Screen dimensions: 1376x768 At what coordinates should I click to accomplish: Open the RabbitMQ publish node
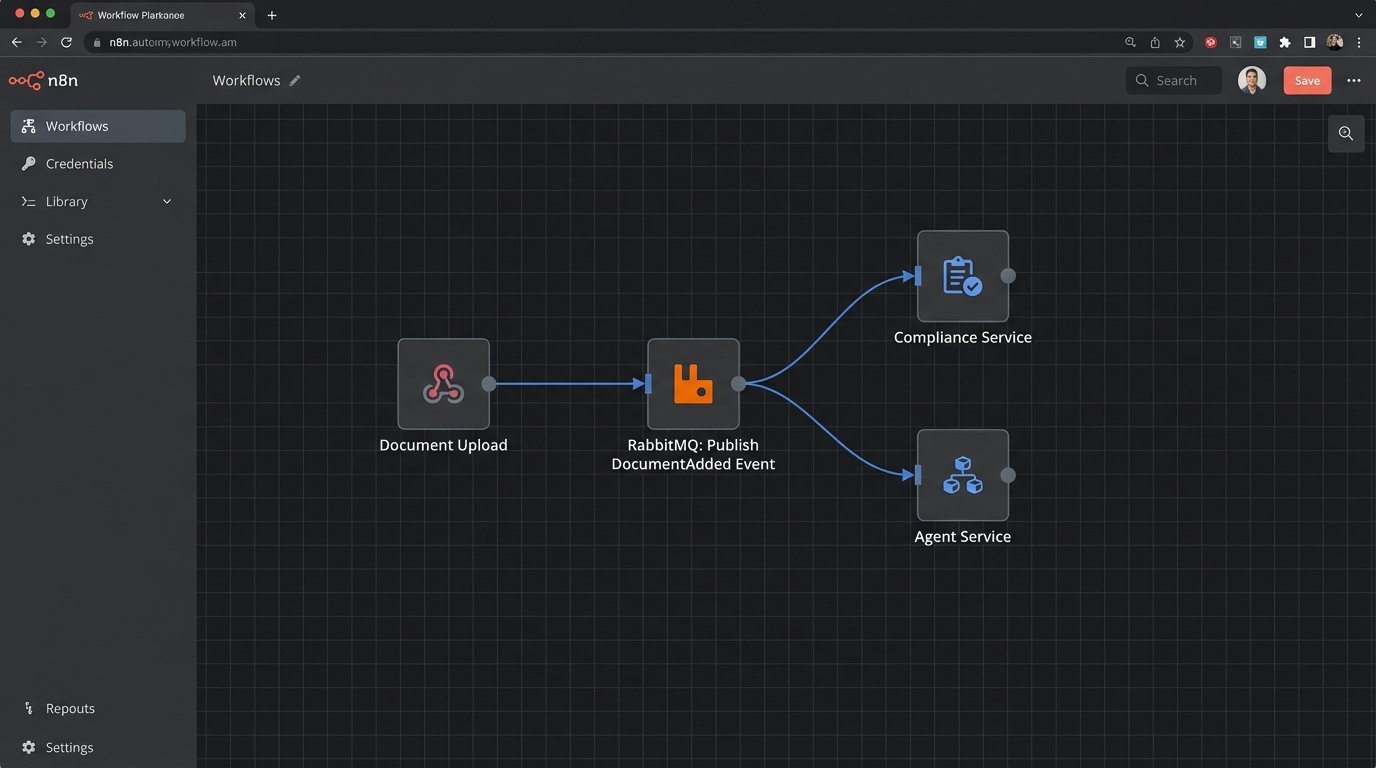pyautogui.click(x=693, y=384)
